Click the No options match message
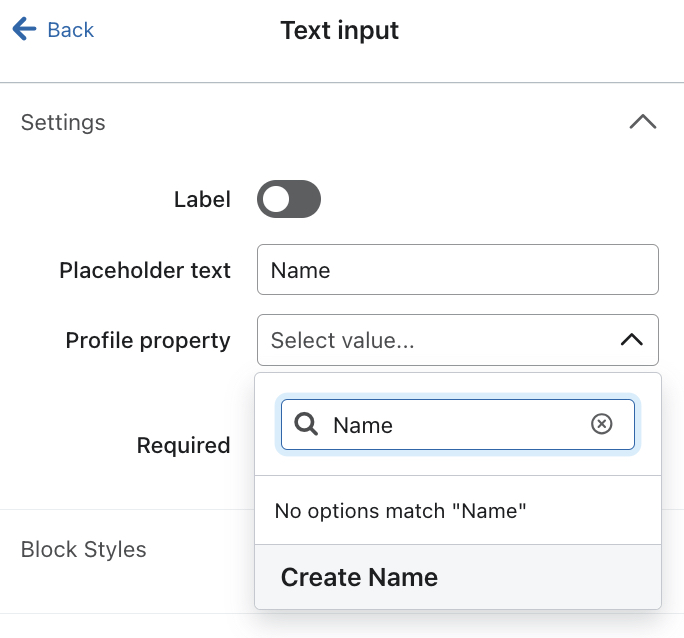The height and width of the screenshot is (638, 684). pos(400,511)
